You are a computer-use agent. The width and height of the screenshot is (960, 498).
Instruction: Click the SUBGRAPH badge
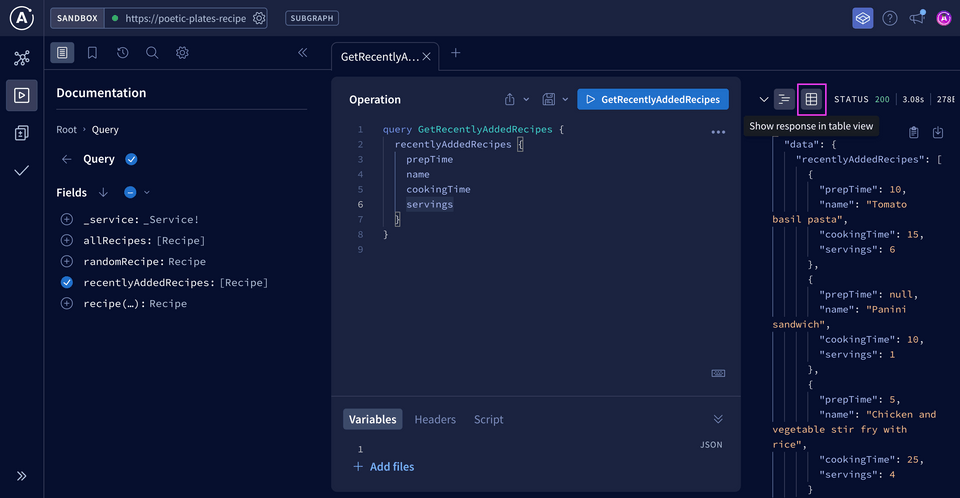pos(312,18)
